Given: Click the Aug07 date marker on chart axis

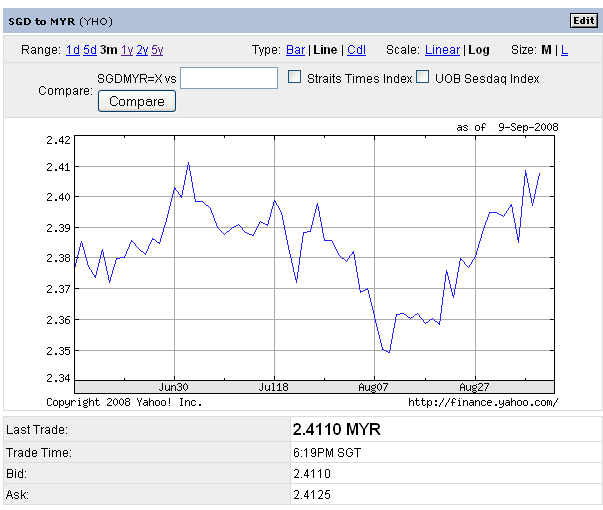Looking at the screenshot, I should [x=373, y=386].
